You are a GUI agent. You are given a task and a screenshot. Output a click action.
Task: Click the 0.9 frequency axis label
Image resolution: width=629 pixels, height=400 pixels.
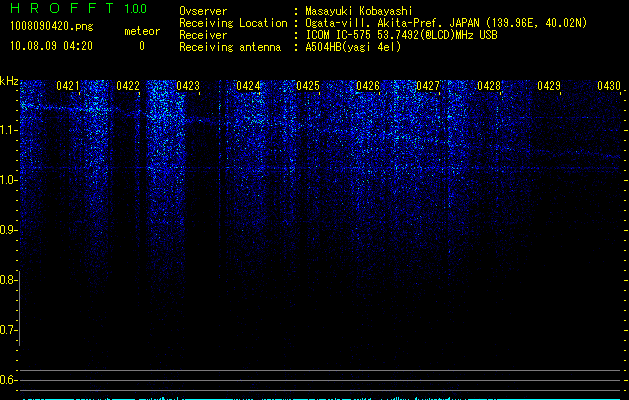coord(7,230)
